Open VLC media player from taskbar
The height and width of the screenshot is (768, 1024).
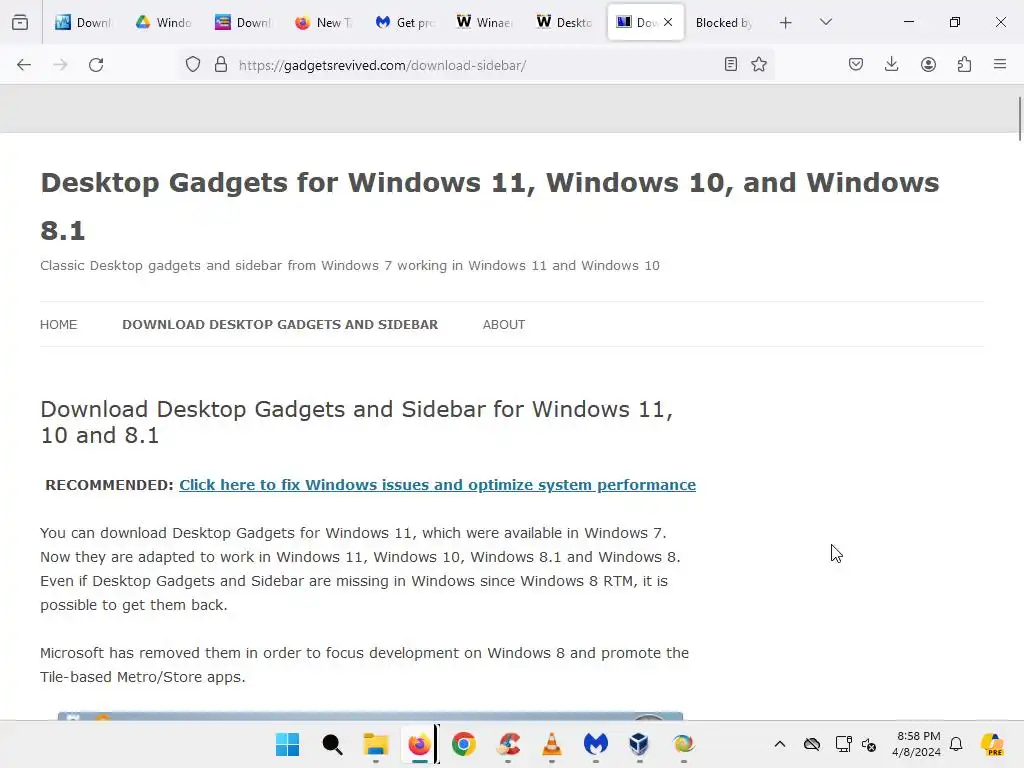coord(552,744)
